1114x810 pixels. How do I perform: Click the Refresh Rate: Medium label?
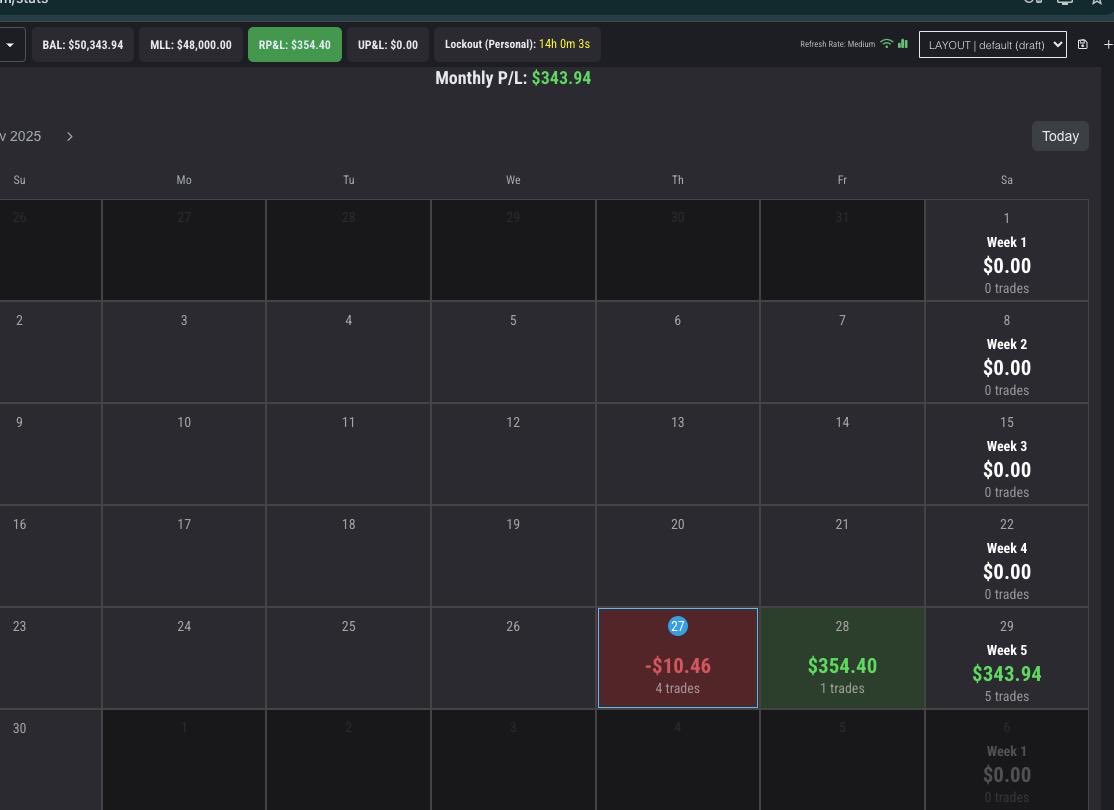click(x=838, y=44)
